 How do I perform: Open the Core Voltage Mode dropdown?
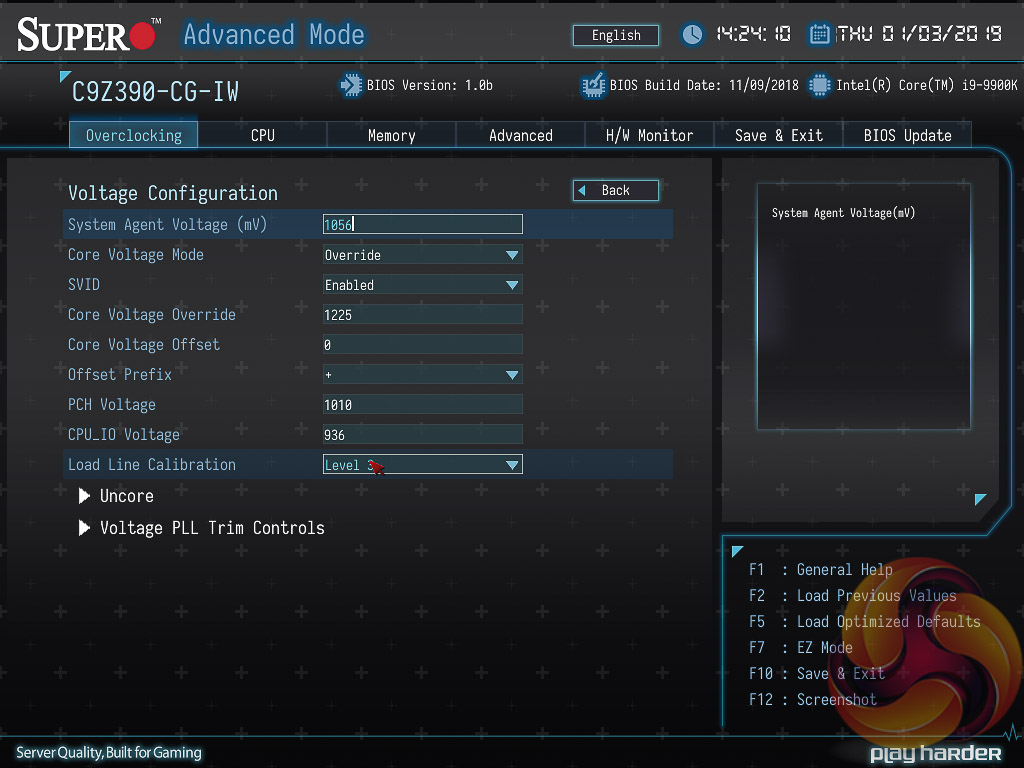pos(422,255)
